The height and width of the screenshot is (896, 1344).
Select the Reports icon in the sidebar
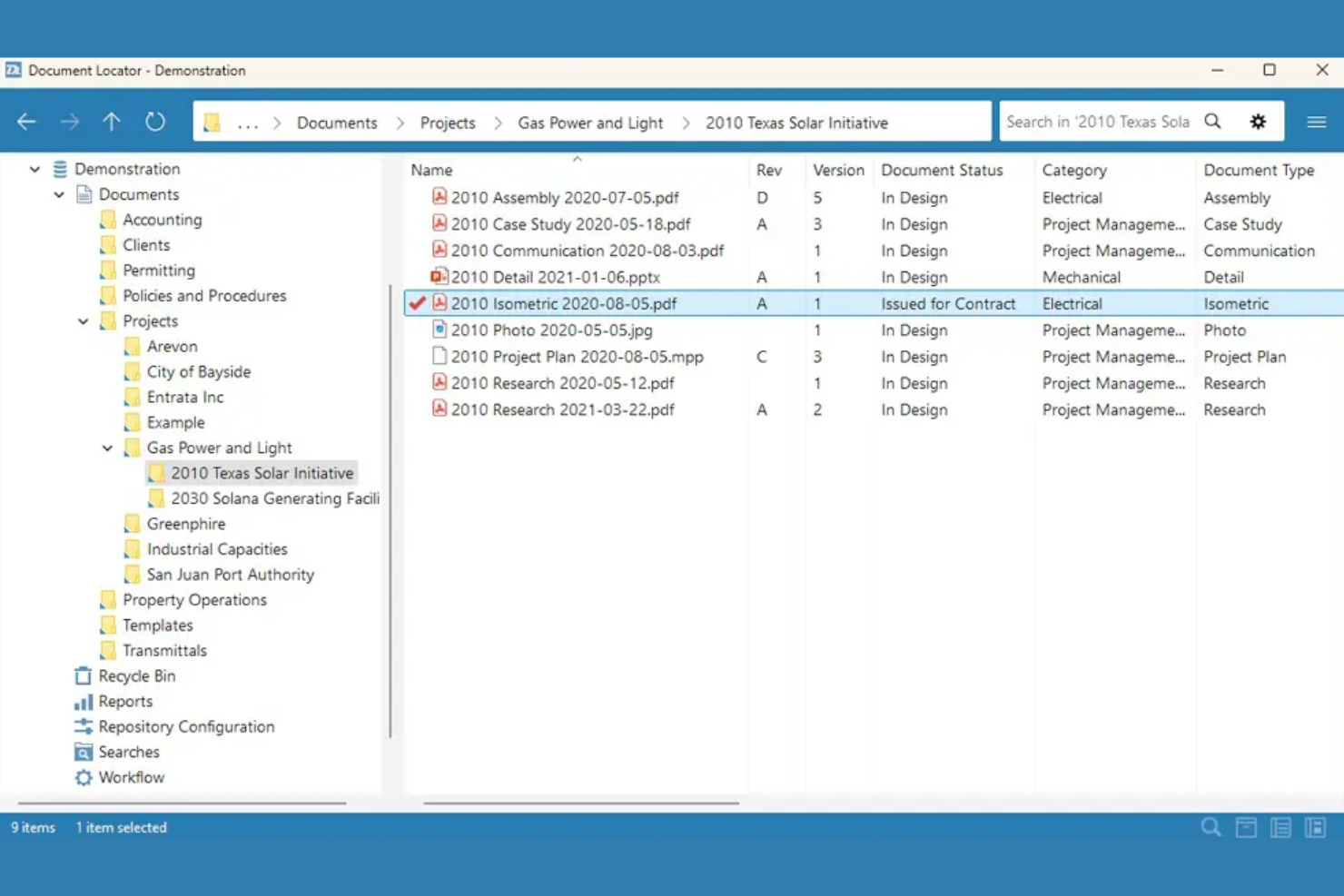pyautogui.click(x=125, y=701)
